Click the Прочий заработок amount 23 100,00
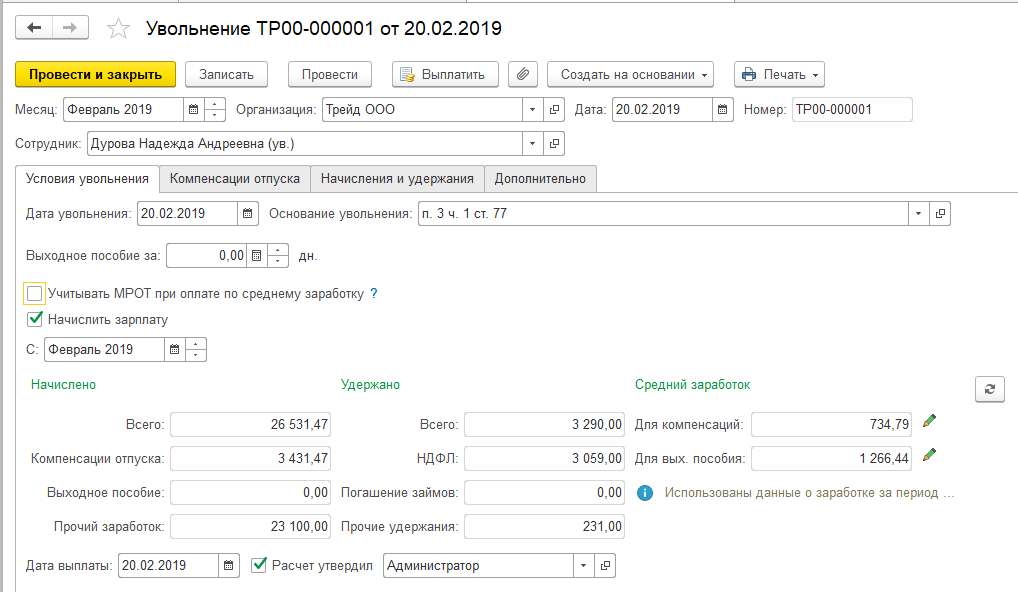 (251, 526)
